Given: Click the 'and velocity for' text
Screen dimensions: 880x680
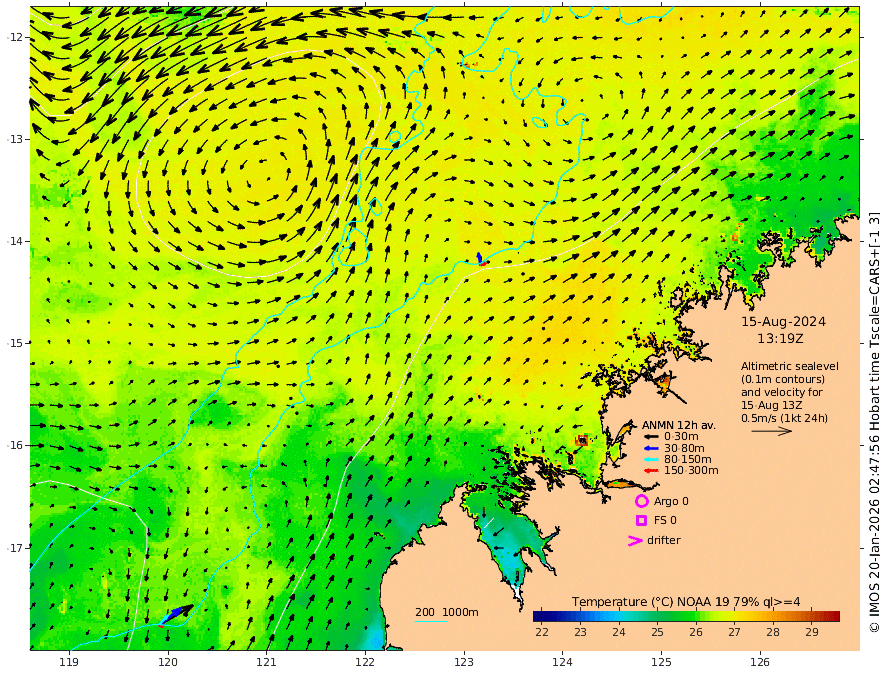Looking at the screenshot, I should pos(782,392).
